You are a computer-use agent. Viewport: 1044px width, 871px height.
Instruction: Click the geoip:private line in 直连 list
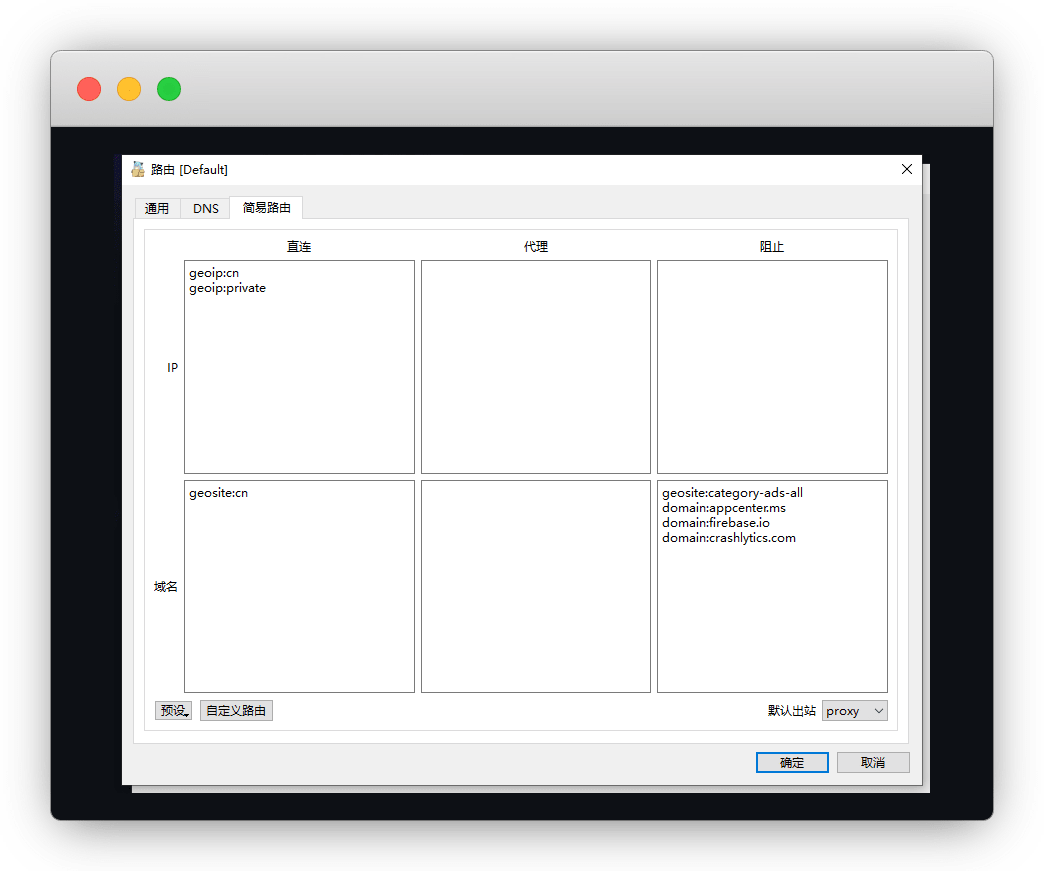pos(228,288)
